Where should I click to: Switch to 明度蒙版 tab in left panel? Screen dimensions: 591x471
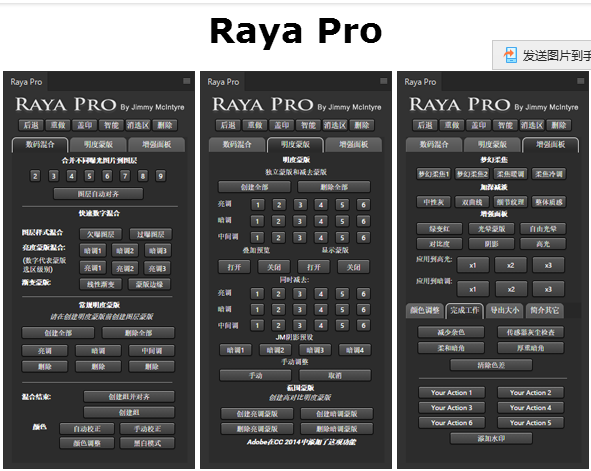tap(98, 145)
